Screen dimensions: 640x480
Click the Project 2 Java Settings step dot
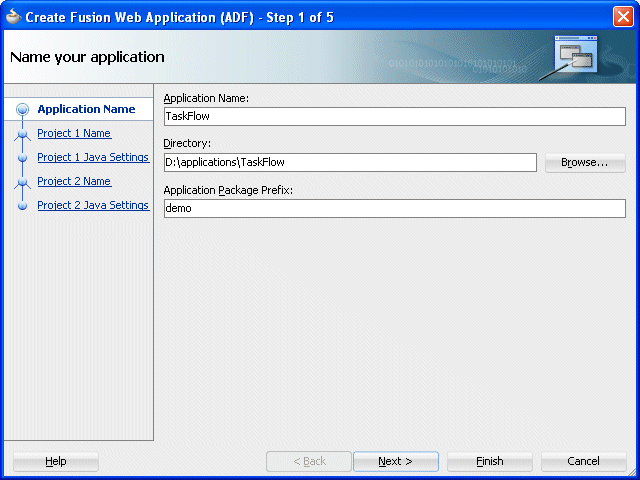click(22, 205)
